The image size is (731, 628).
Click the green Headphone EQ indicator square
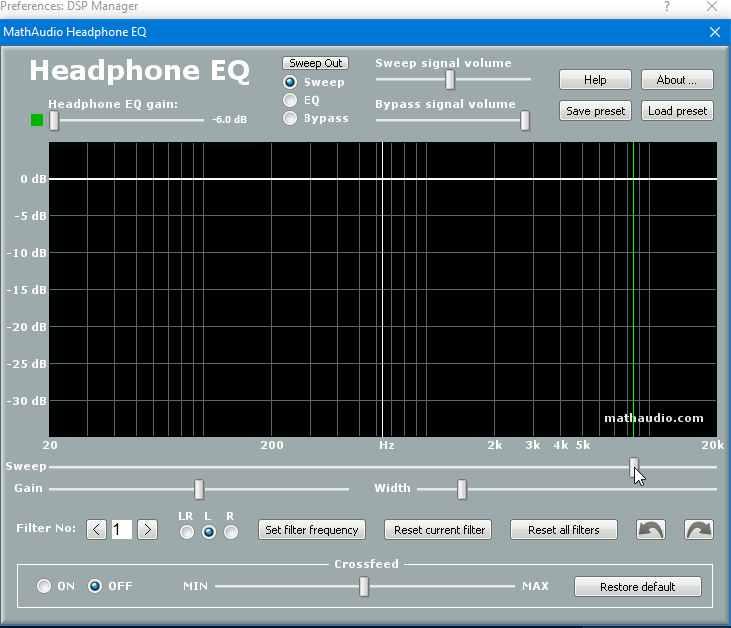pos(37,120)
